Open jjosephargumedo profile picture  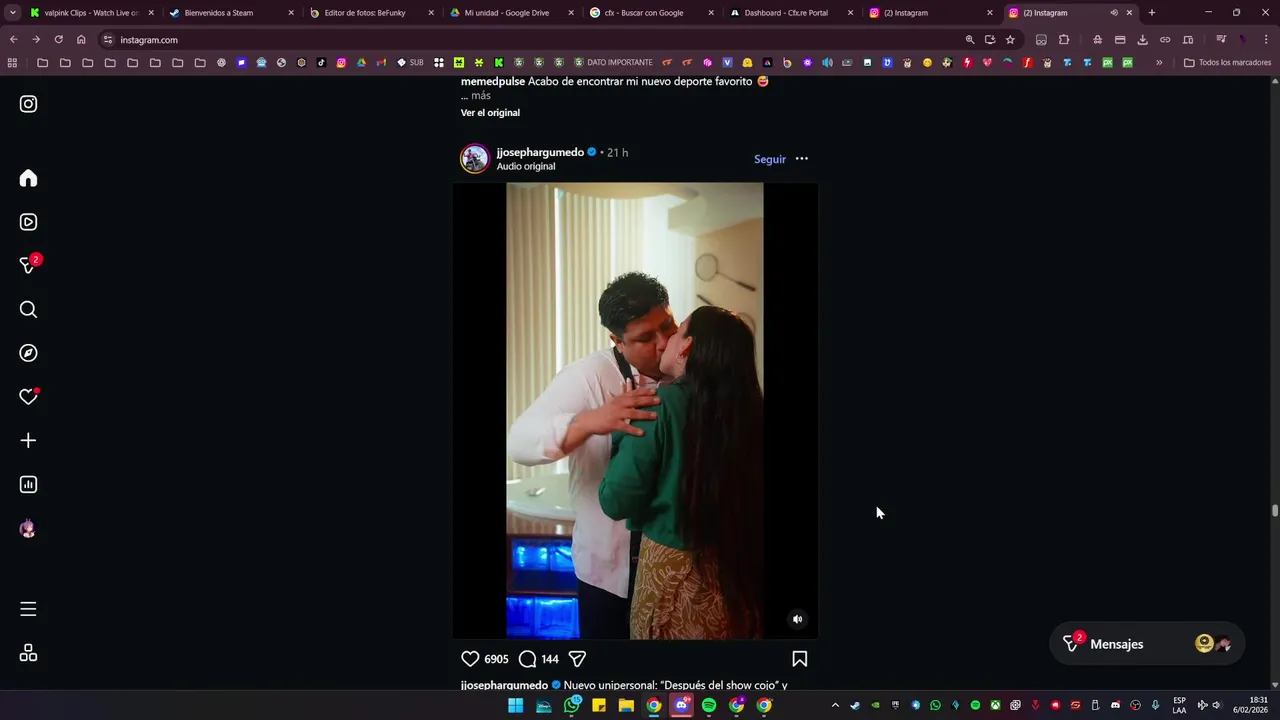click(475, 158)
